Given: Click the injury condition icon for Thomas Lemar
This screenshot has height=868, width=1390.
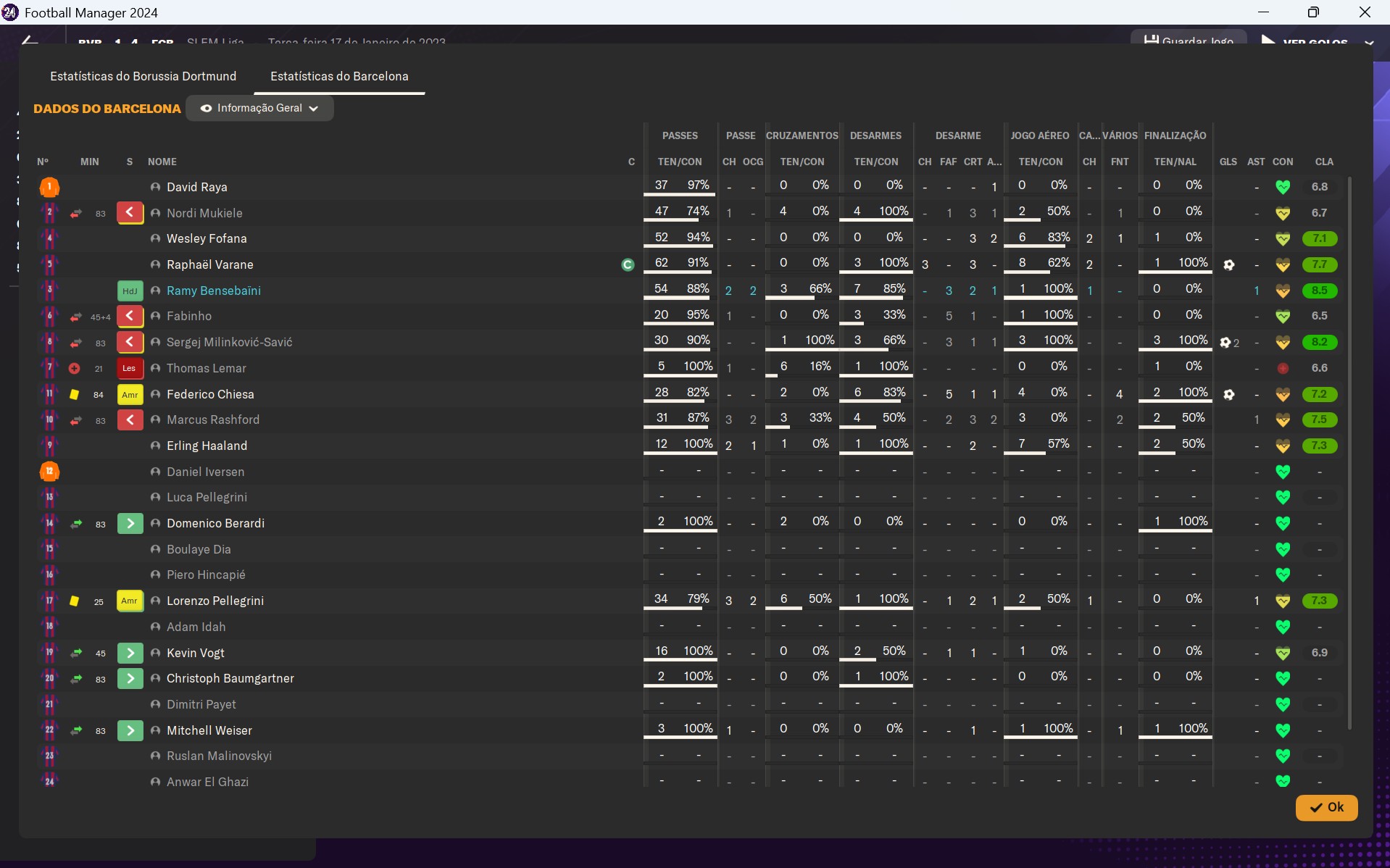Looking at the screenshot, I should point(1283,368).
